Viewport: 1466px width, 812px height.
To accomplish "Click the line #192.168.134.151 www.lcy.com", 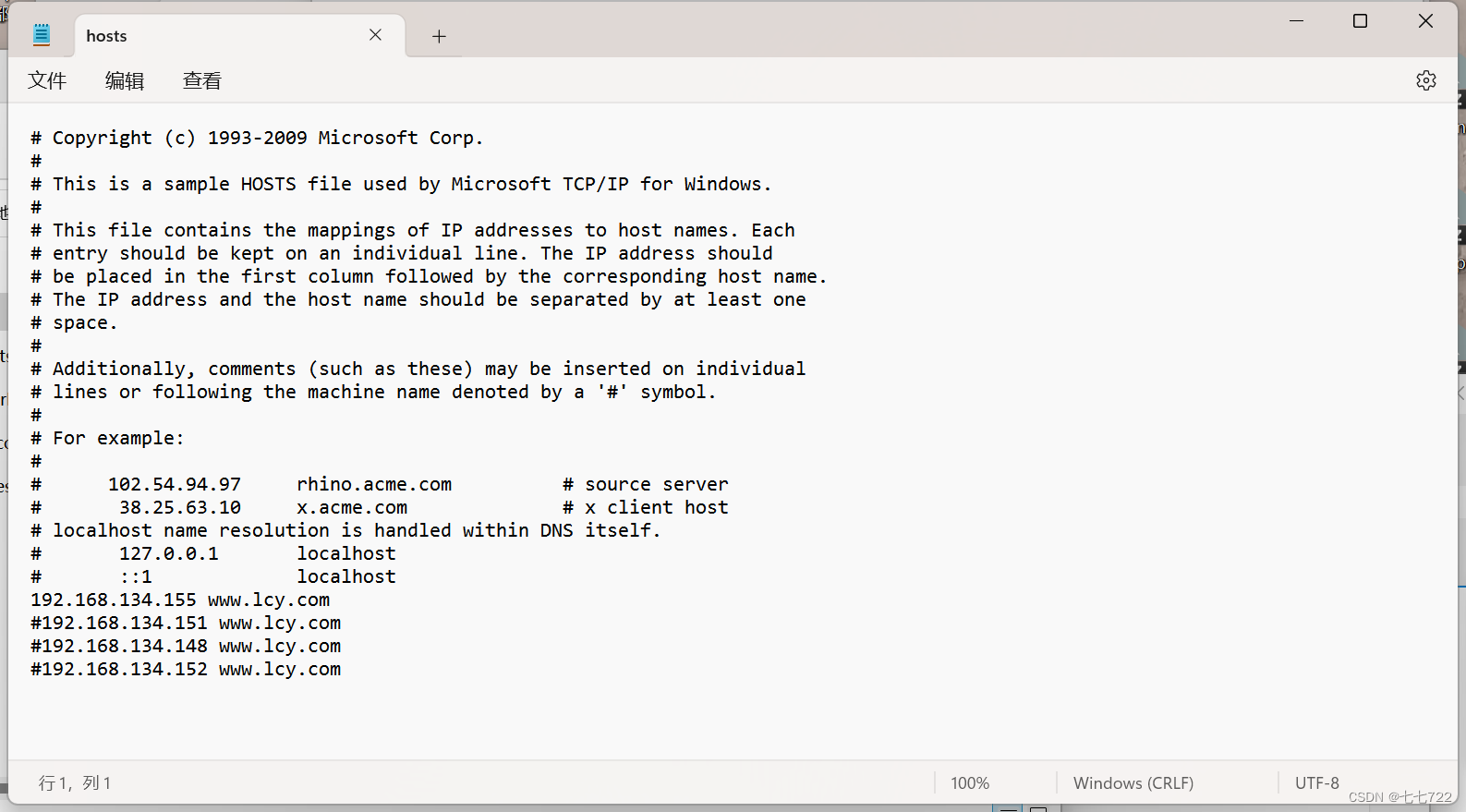I will pyautogui.click(x=186, y=623).
